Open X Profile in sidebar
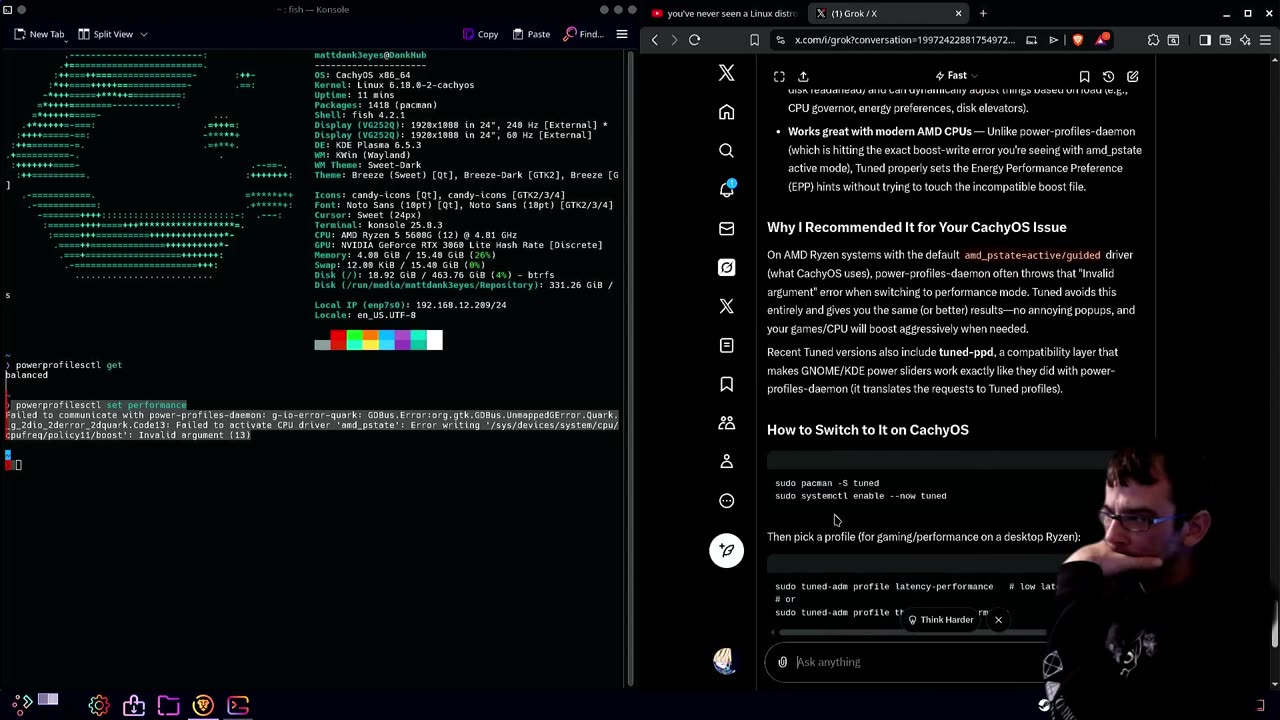The image size is (1280, 720). click(727, 461)
